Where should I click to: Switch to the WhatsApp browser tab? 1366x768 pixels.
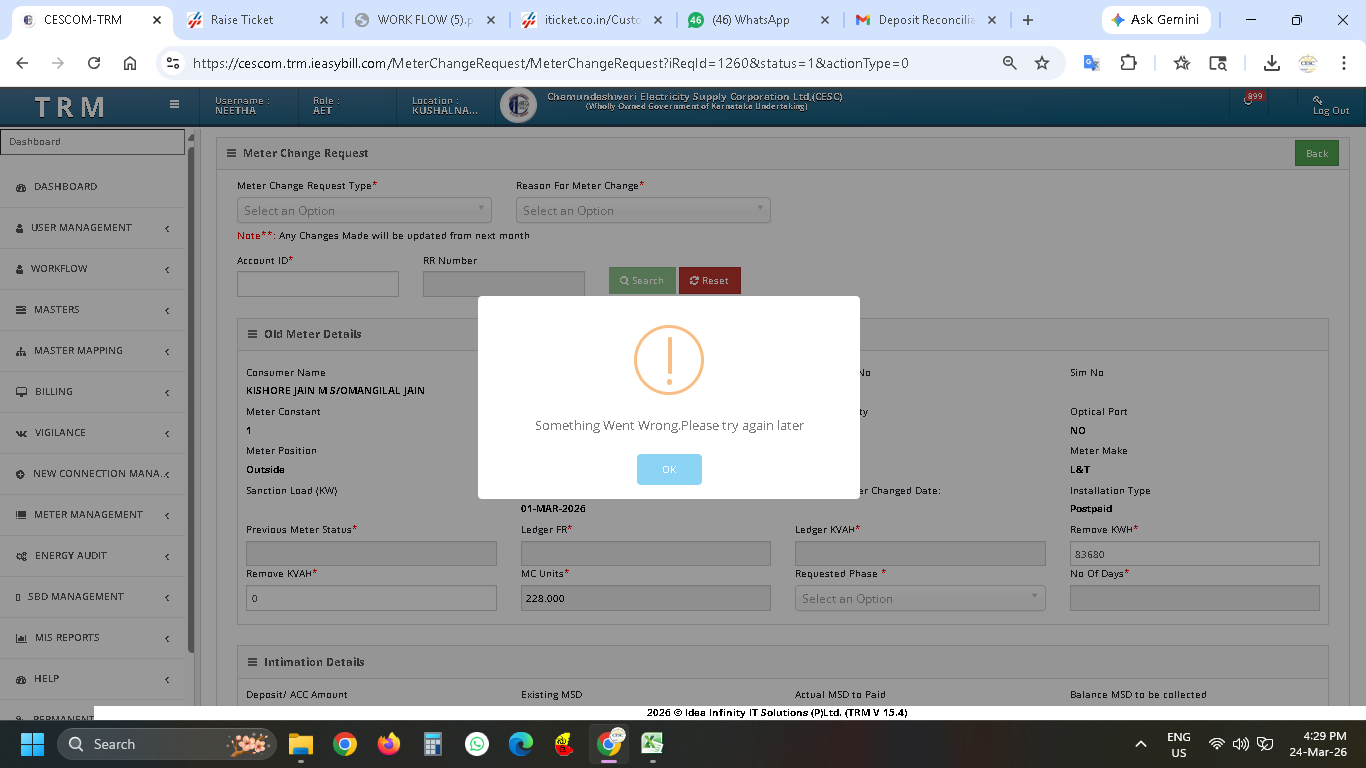pyautogui.click(x=758, y=20)
